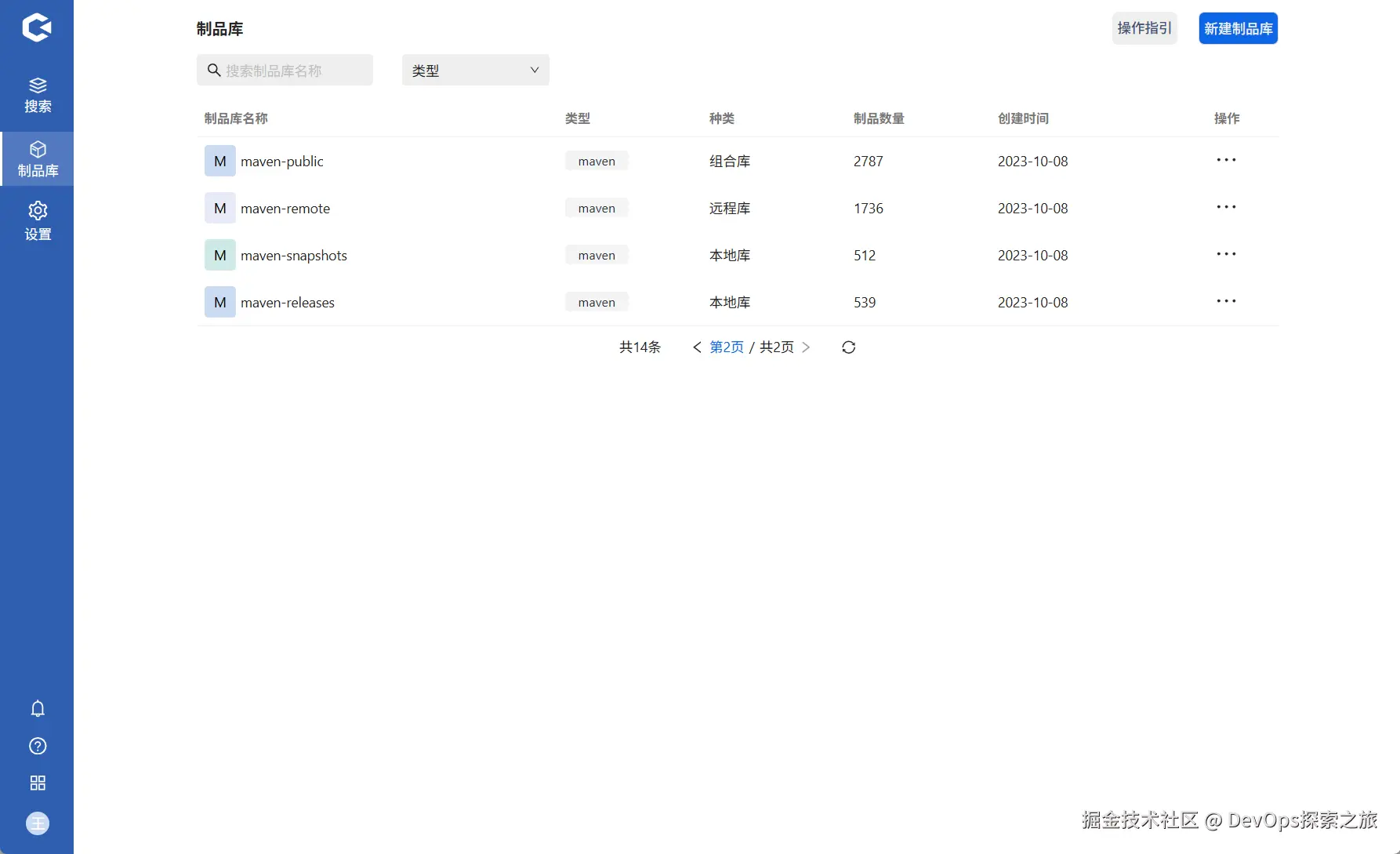This screenshot has height=854, width=1400.
Task: Click the creation date of maven-public
Action: pyautogui.click(x=1033, y=161)
